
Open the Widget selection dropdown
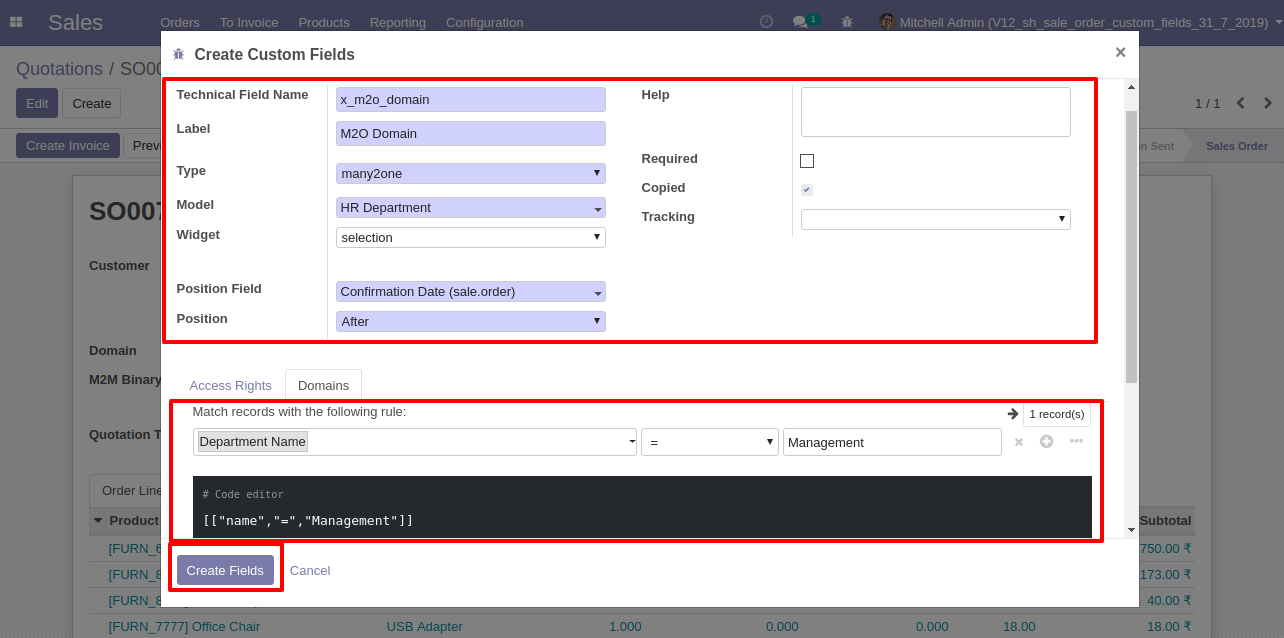tap(471, 237)
